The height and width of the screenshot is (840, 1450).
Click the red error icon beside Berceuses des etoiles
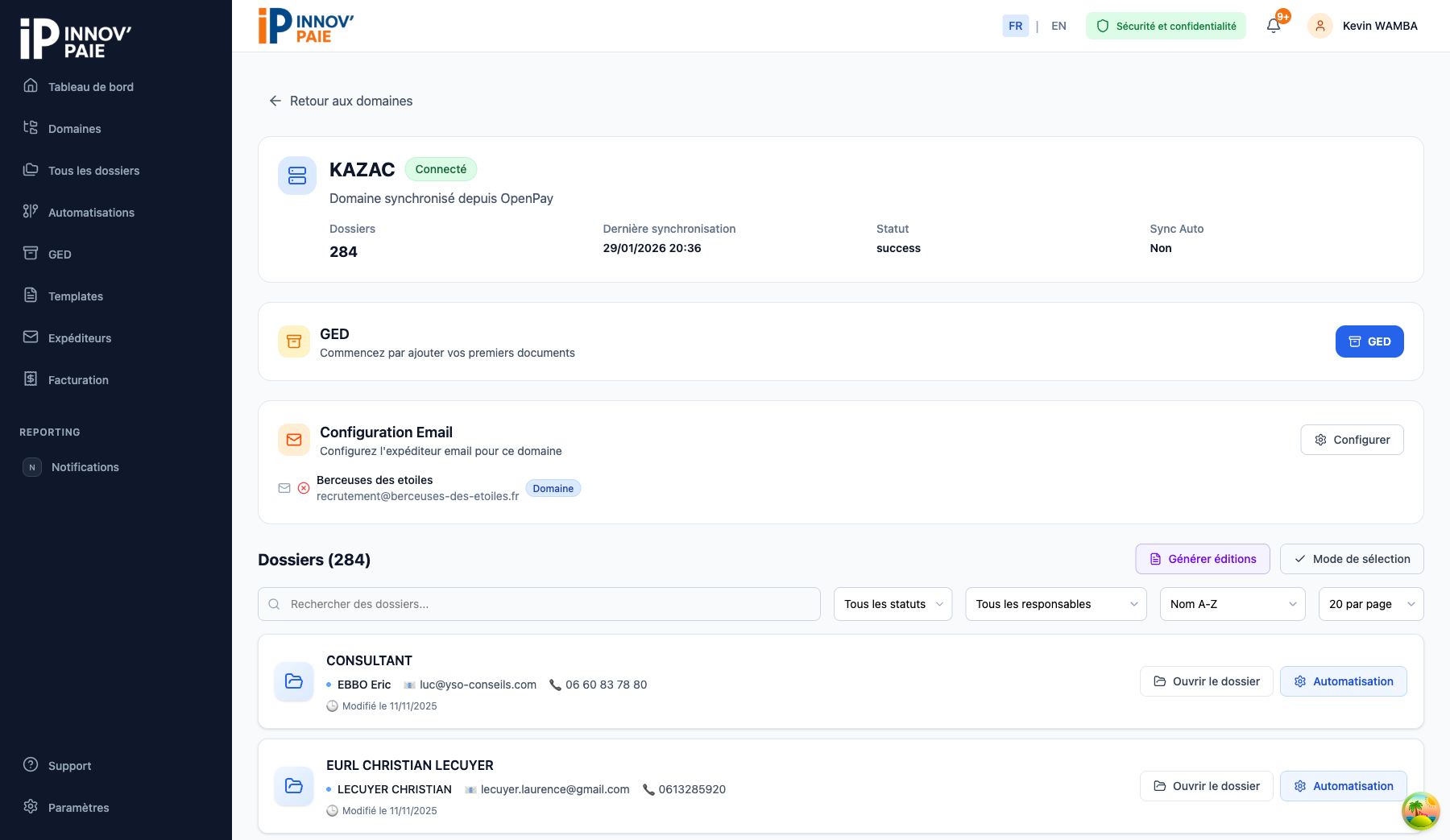coord(304,488)
